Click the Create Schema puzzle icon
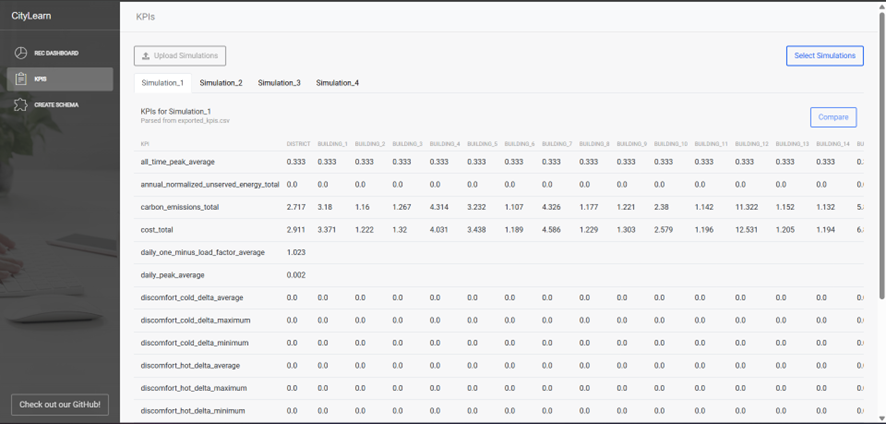This screenshot has height=424, width=886. [20, 105]
